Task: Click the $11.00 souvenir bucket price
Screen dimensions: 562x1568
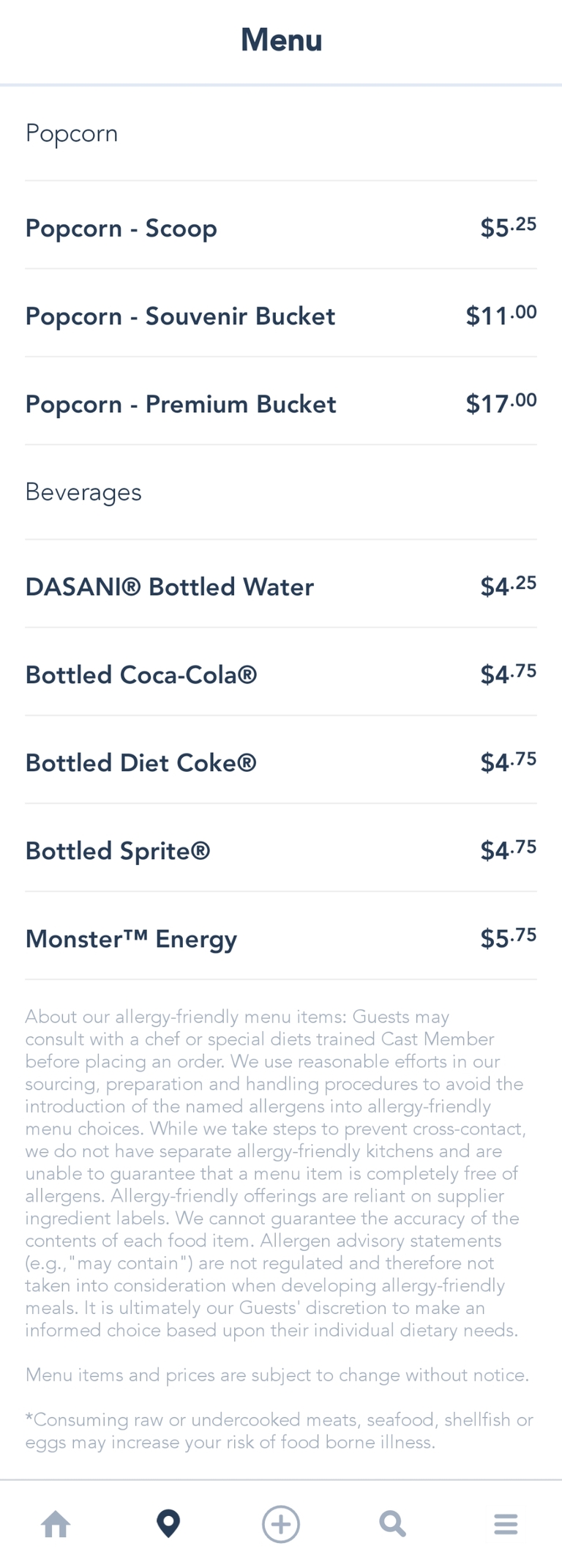Action: click(x=501, y=316)
